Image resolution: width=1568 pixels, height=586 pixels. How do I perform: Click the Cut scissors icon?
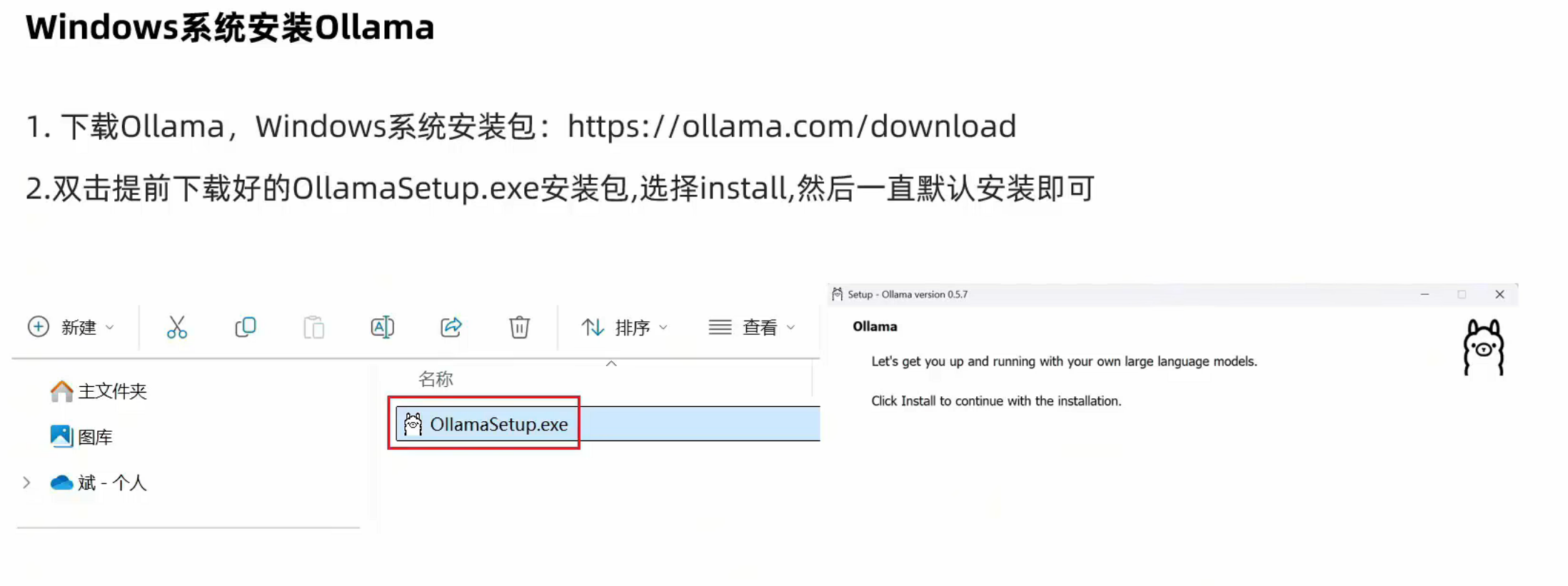coord(176,327)
